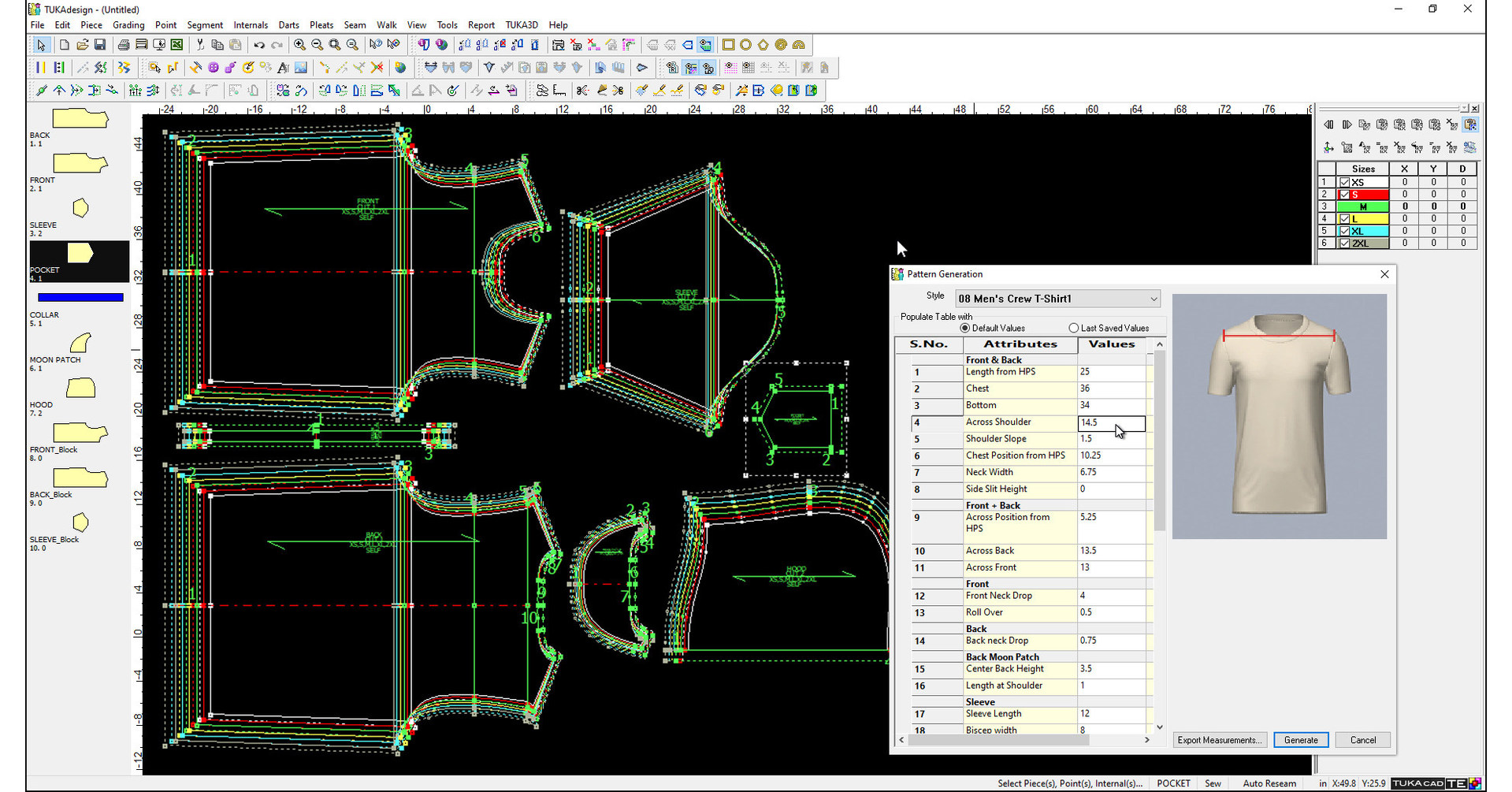This screenshot has width=1512, height=792.
Task: Open the TUKA3D menu
Action: pyautogui.click(x=521, y=24)
